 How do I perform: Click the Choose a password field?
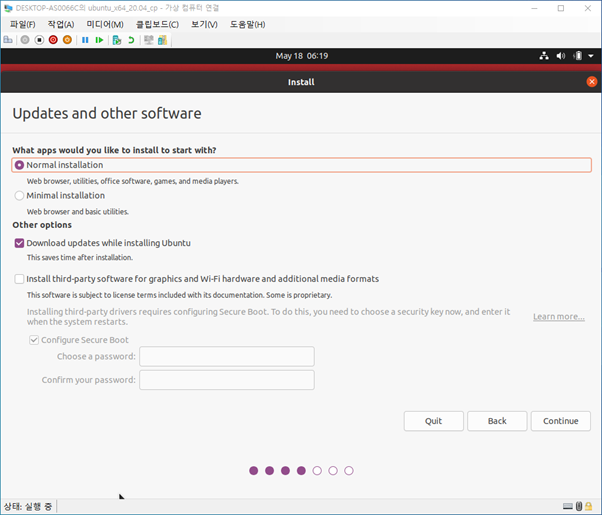pyautogui.click(x=227, y=356)
